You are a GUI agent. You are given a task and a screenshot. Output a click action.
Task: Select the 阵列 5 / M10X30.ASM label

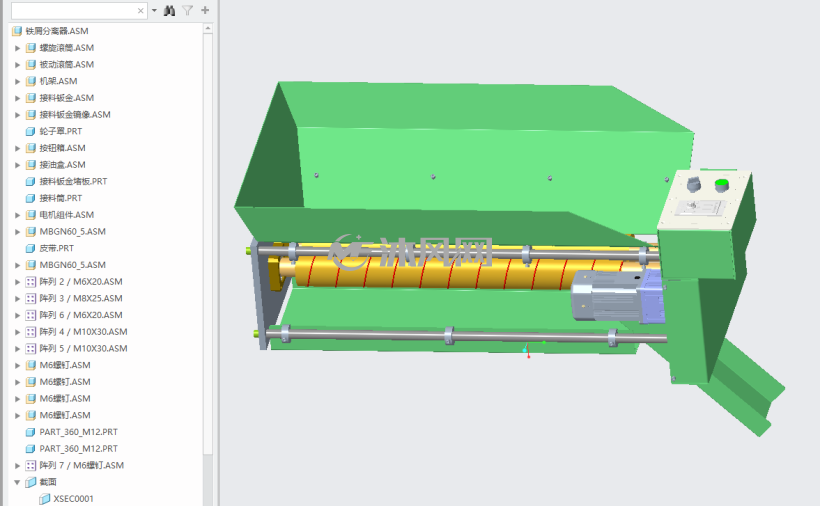coord(83,348)
